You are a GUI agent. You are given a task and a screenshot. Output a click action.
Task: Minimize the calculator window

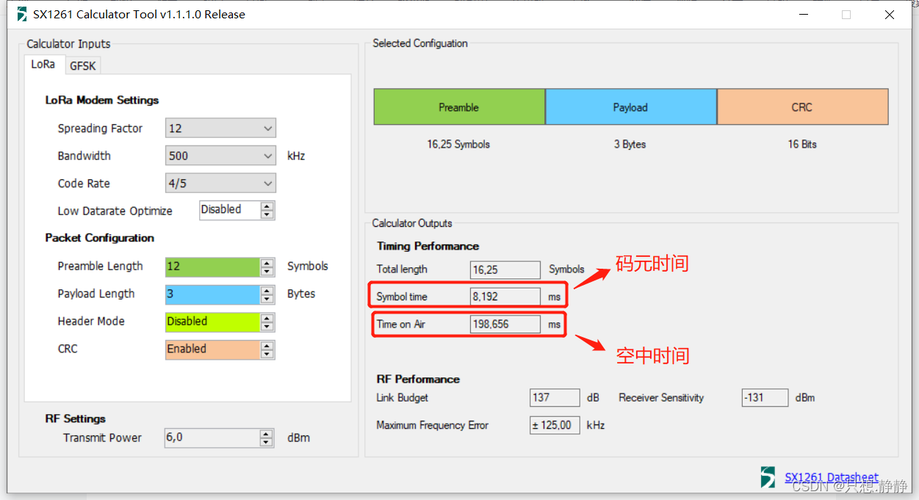click(x=804, y=14)
